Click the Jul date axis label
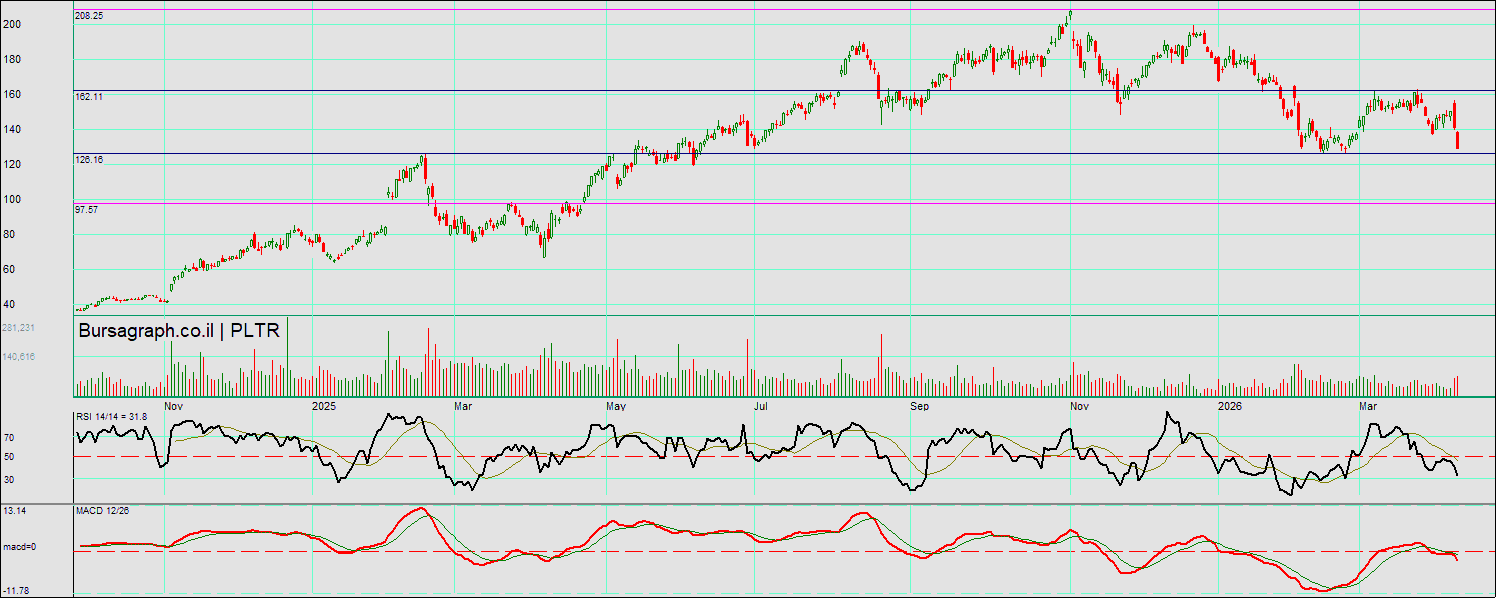 (760, 406)
